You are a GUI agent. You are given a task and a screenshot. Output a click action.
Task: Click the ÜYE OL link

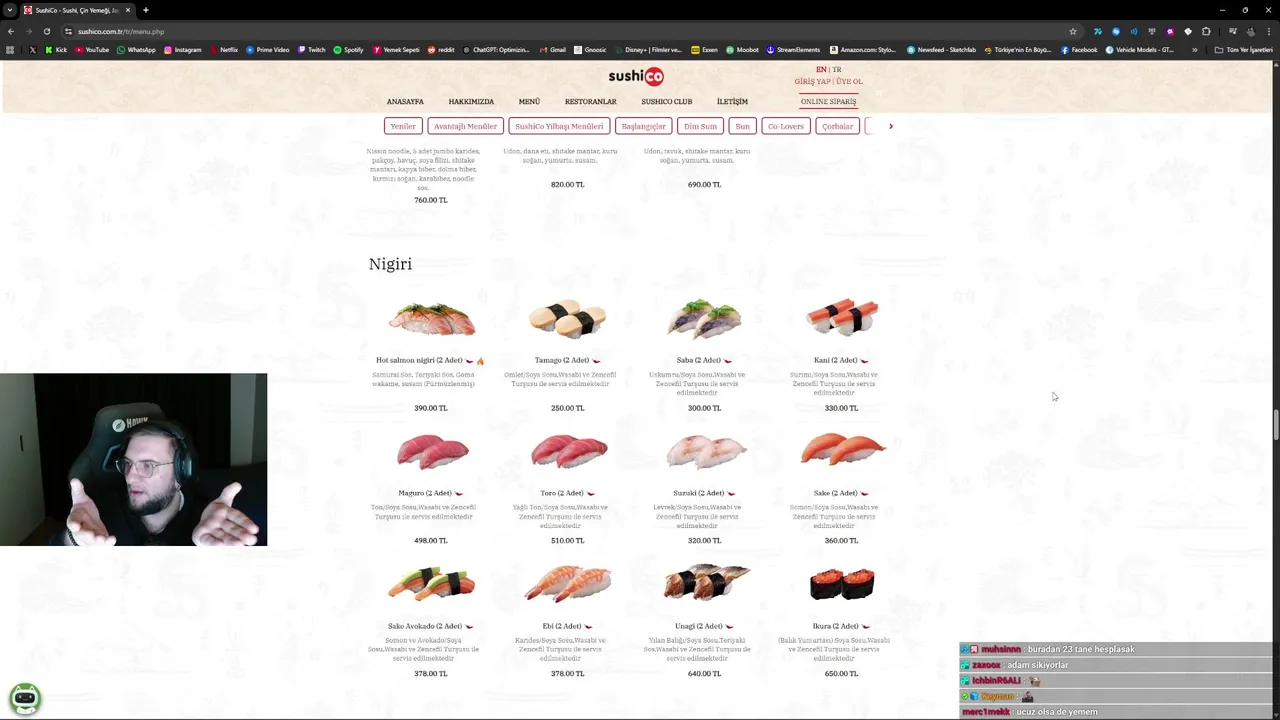pos(849,81)
